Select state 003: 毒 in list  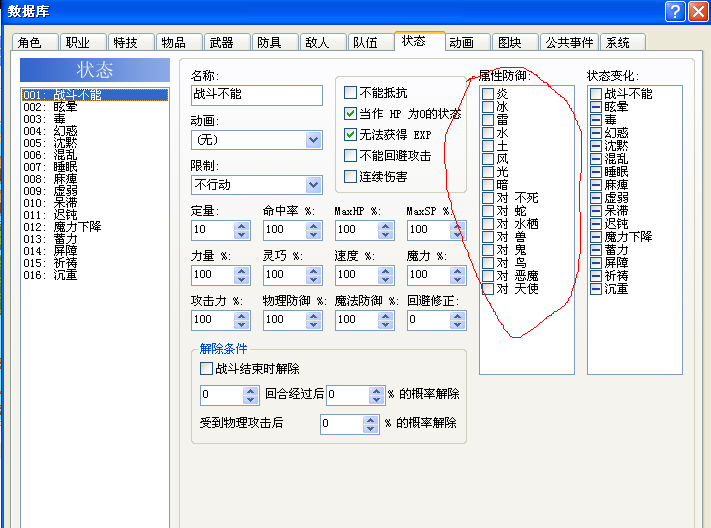coord(95,119)
